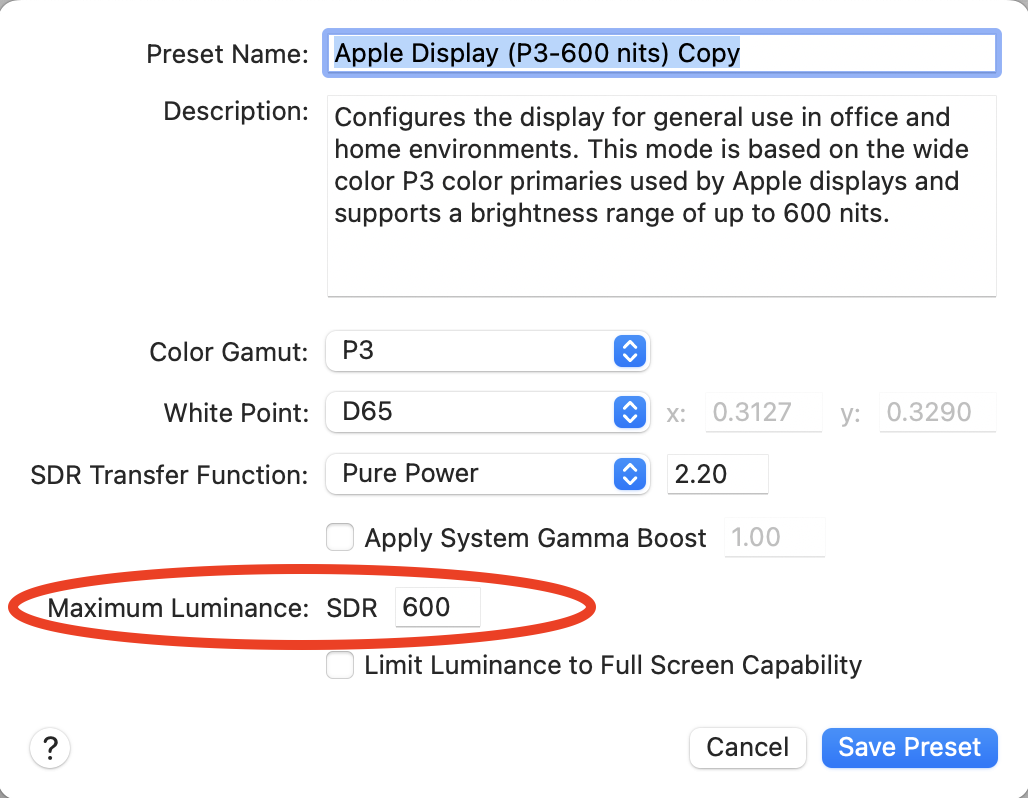Cancel the preset dialog
1028x798 pixels.
click(747, 747)
